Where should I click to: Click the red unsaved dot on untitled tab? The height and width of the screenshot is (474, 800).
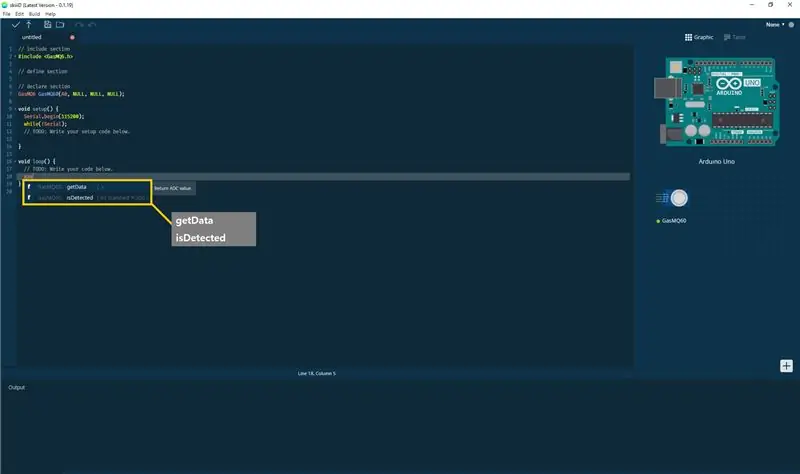[x=72, y=37]
